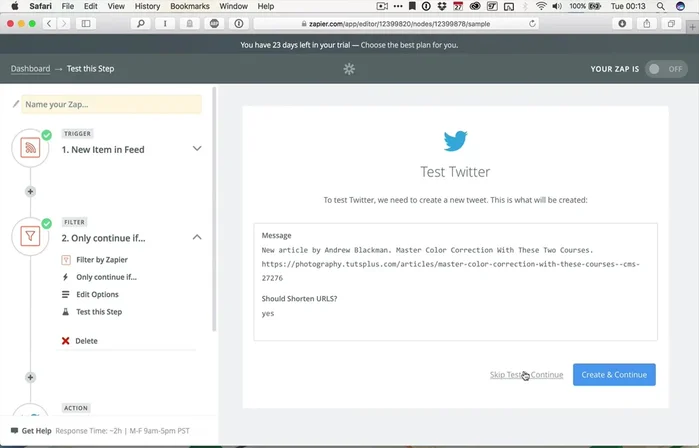The height and width of the screenshot is (448, 699).
Task: Click the RSS trigger step icon
Action: click(x=31, y=149)
